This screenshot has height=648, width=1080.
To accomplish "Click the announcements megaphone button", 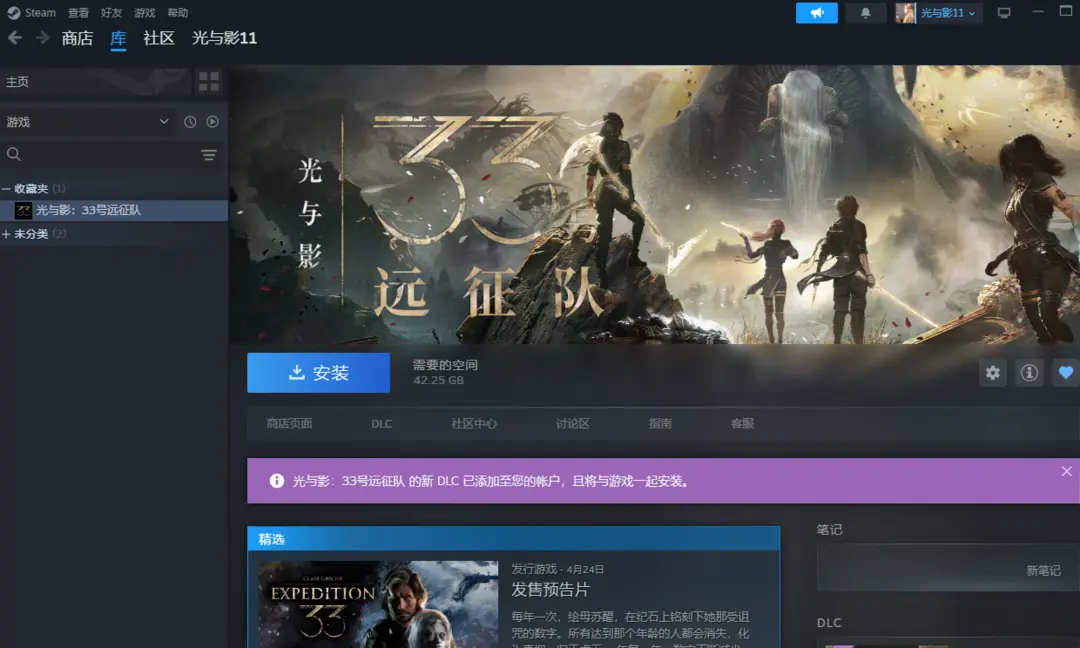I will (816, 12).
